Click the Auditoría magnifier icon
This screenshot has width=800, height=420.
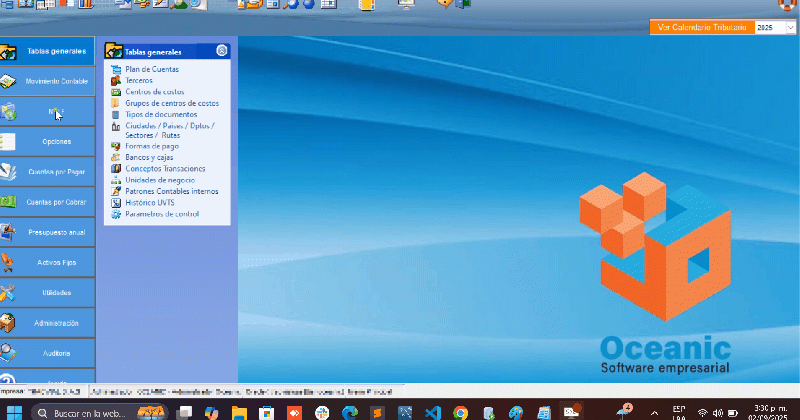coord(8,353)
